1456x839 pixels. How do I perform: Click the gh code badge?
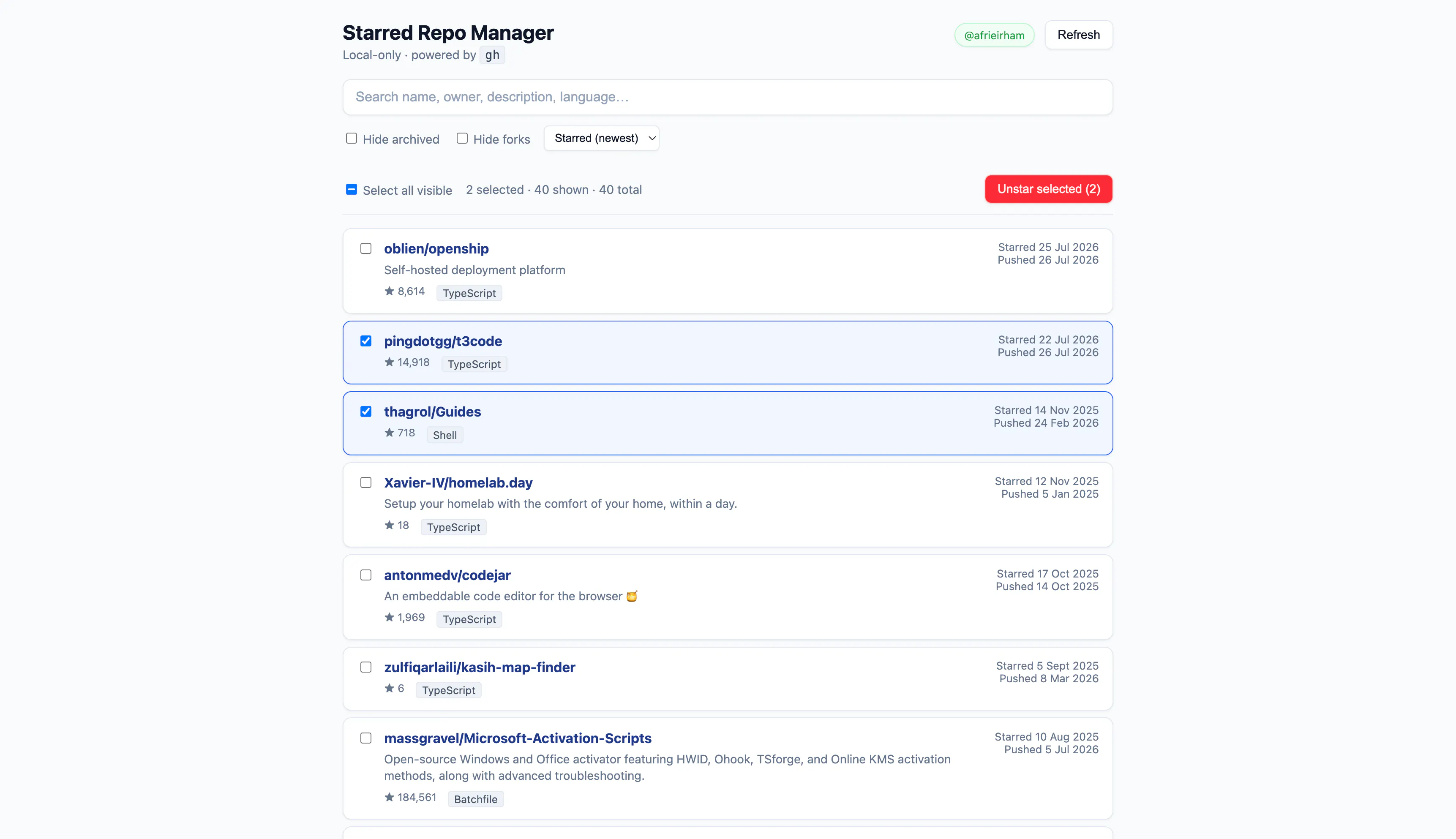(491, 55)
